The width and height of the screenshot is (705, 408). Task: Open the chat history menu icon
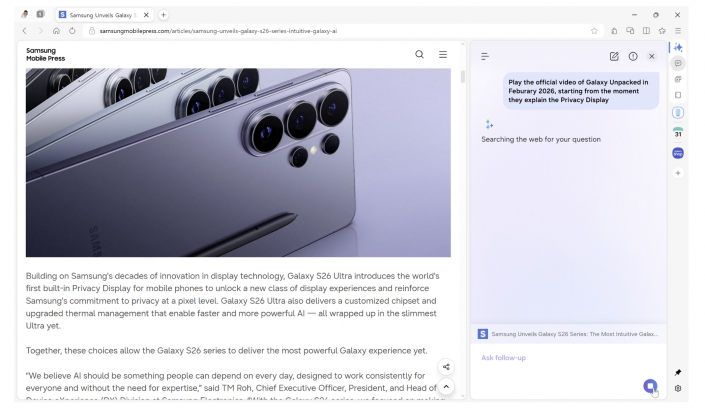click(x=486, y=57)
